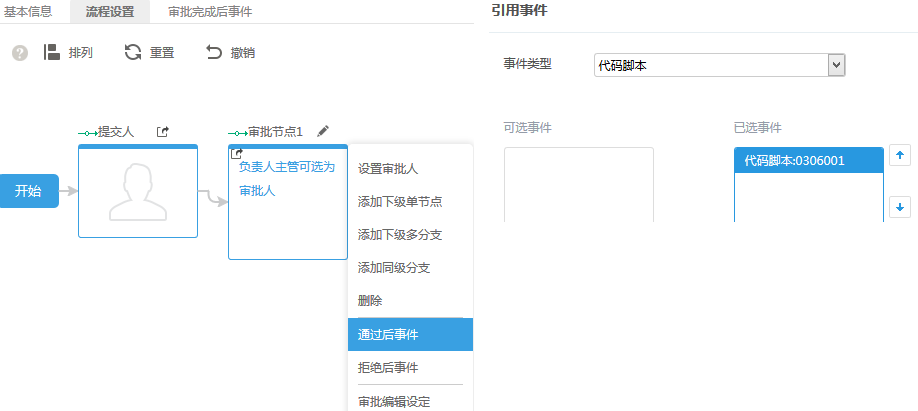
Task: Select 删除 in the context menu
Action: pyautogui.click(x=370, y=301)
